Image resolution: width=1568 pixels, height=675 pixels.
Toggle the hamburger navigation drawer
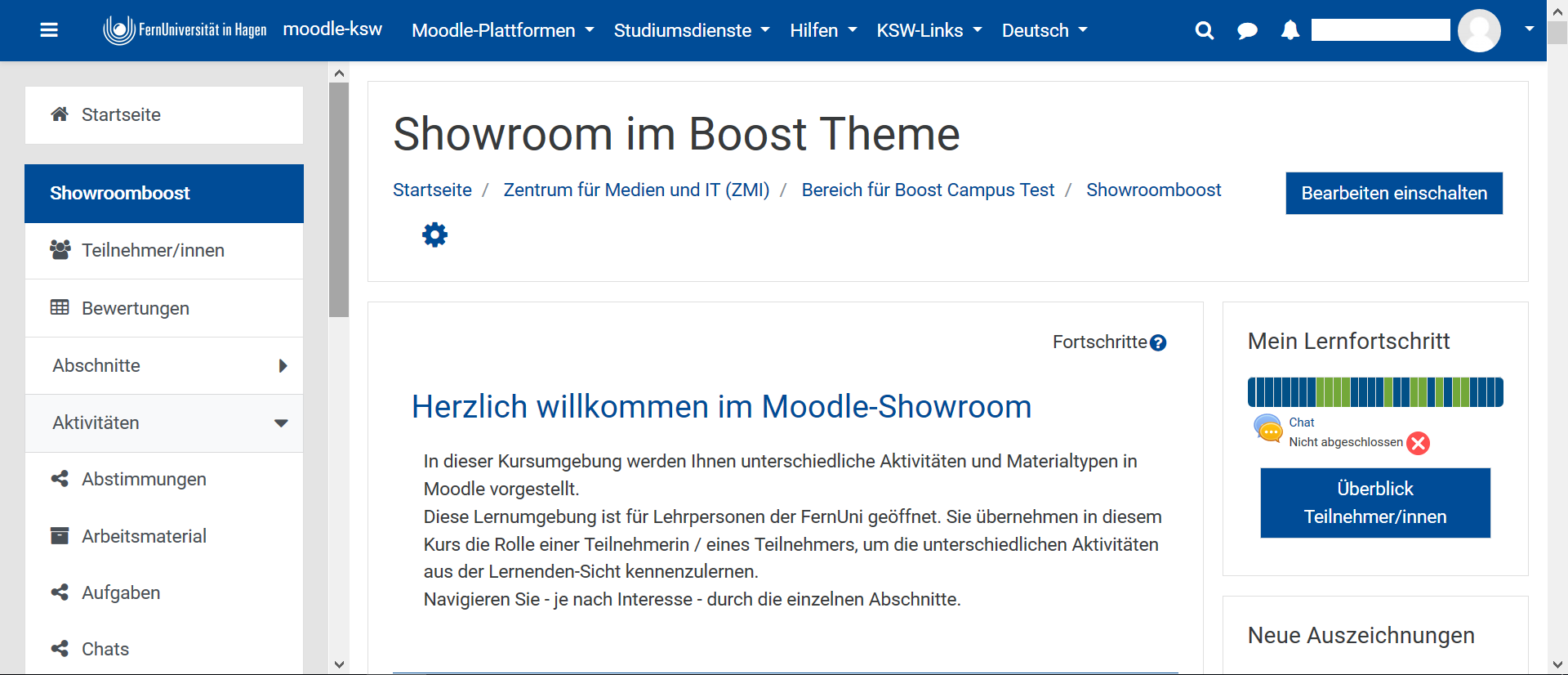(49, 30)
